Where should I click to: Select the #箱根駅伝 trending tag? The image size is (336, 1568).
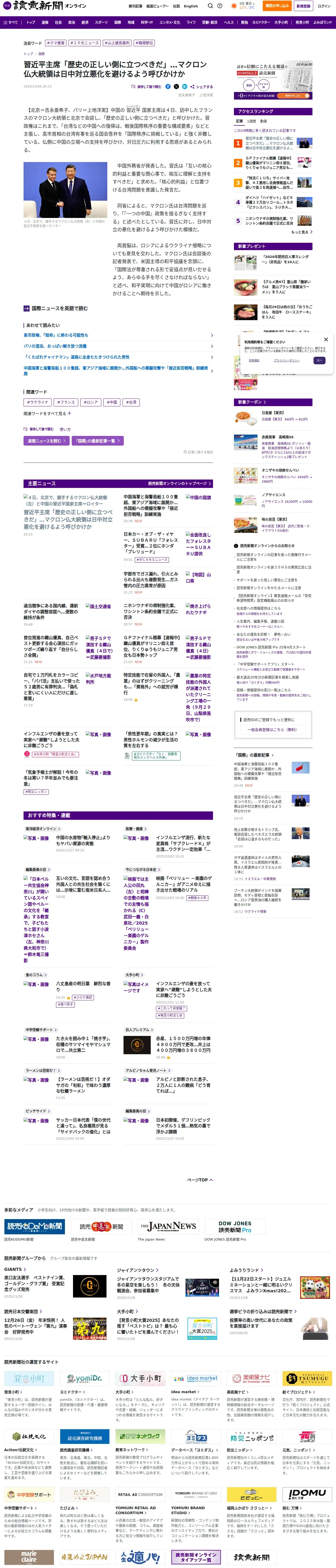144,43
